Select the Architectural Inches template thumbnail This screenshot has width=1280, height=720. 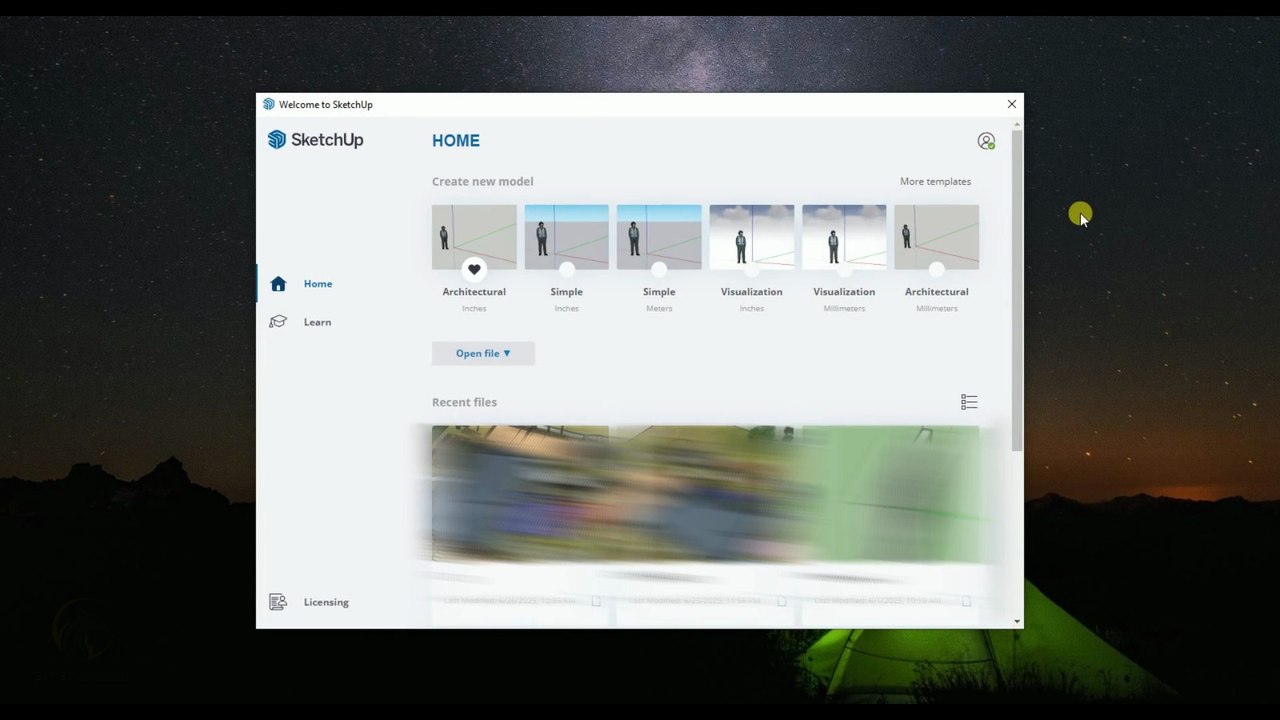pyautogui.click(x=474, y=237)
